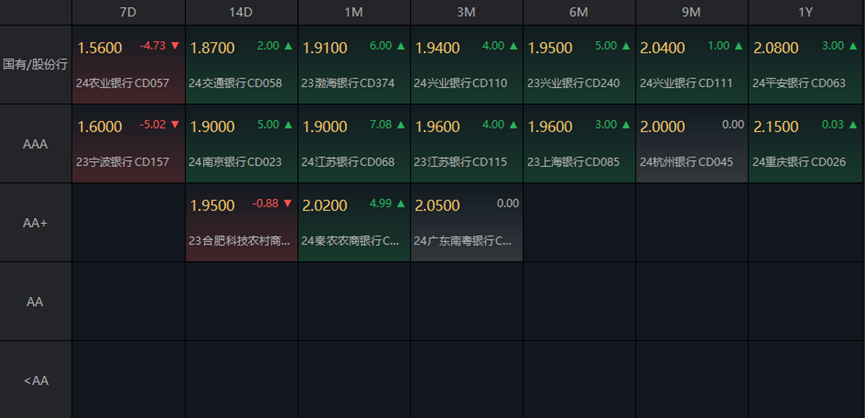Image resolution: width=865 pixels, height=418 pixels.
Task: Open the 24兴业银行CD111 cell
Action: [692, 65]
